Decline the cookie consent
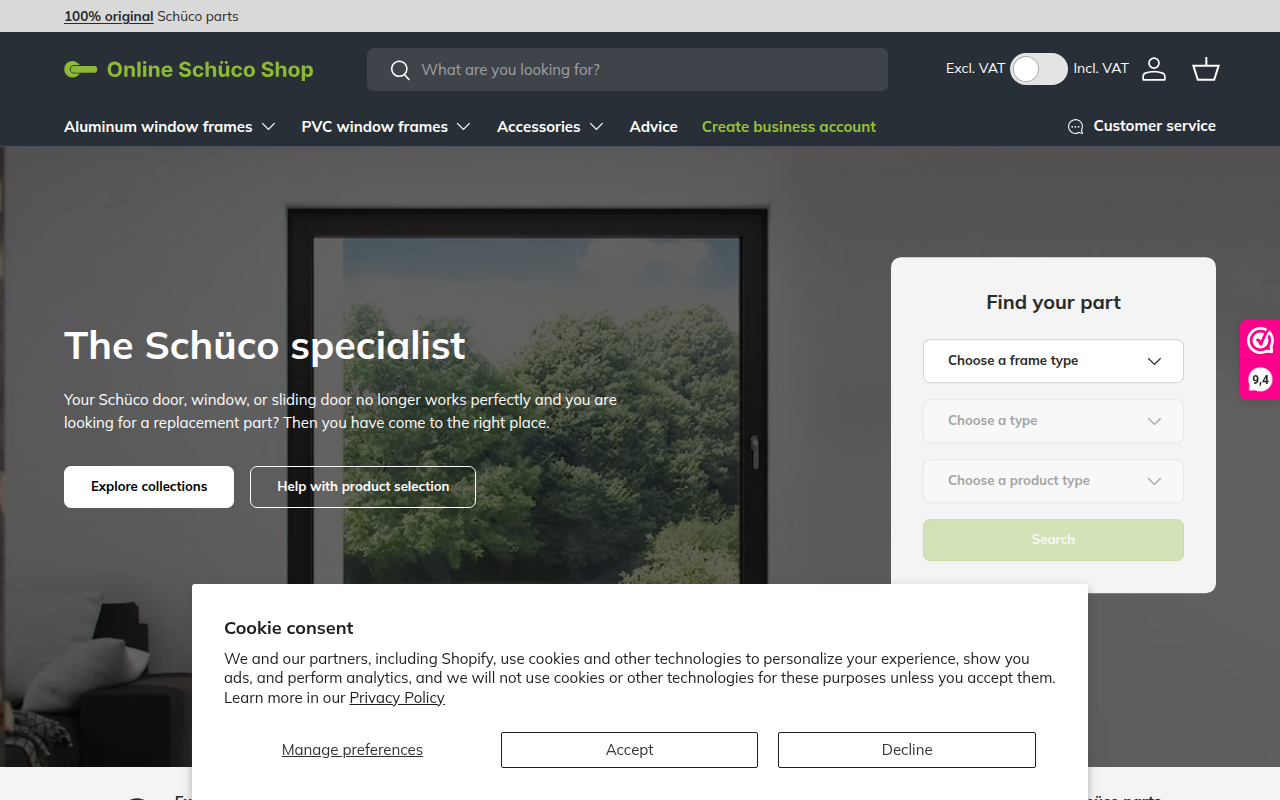This screenshot has height=800, width=1280. pyautogui.click(x=907, y=750)
